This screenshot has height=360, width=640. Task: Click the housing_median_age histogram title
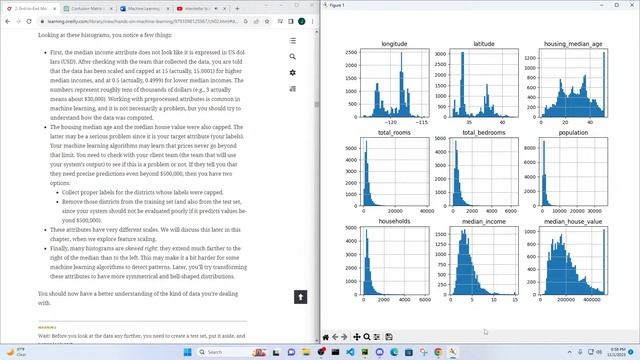573,44
